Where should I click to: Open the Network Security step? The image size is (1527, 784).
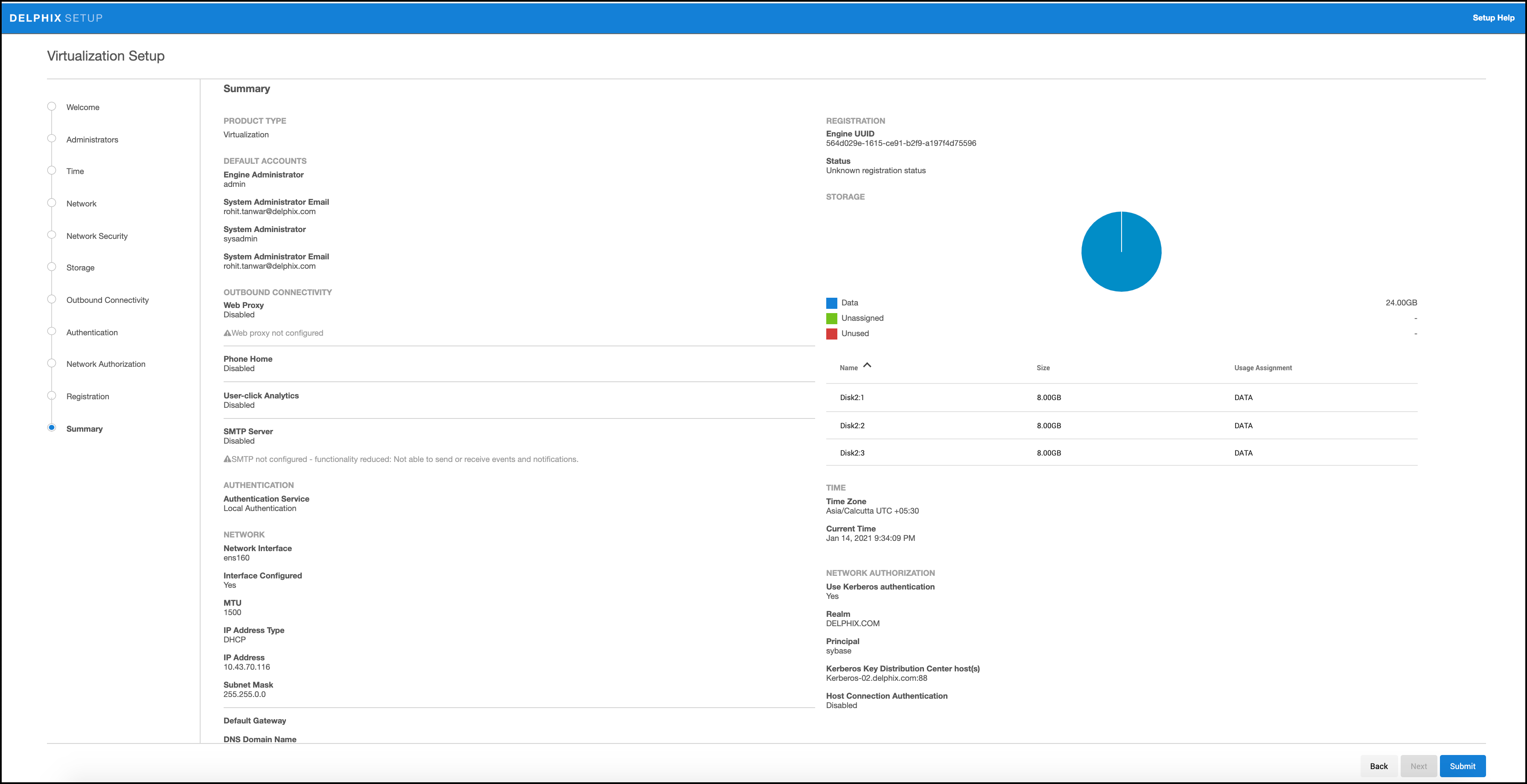click(x=96, y=236)
